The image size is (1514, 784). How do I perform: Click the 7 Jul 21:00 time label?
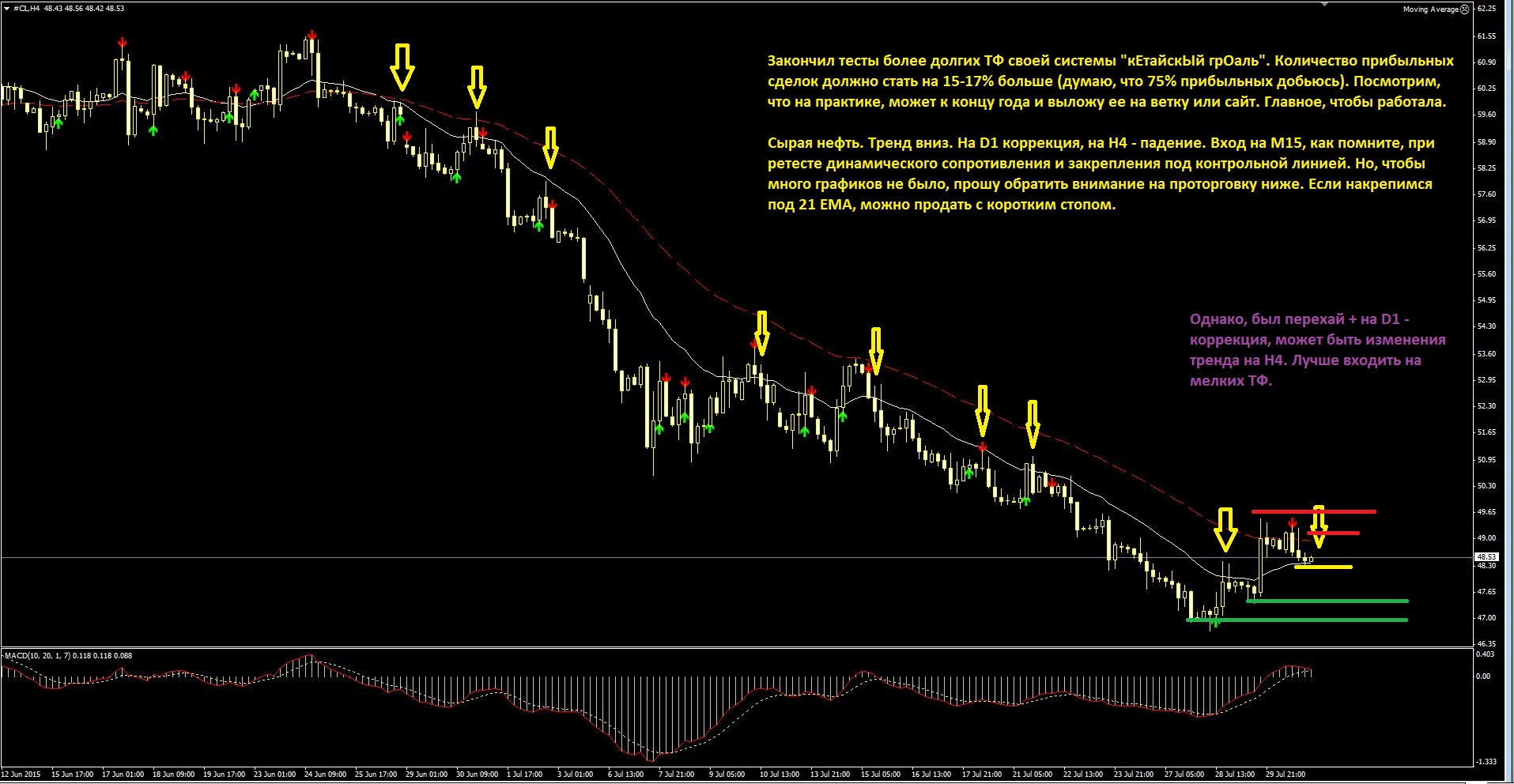(x=676, y=775)
